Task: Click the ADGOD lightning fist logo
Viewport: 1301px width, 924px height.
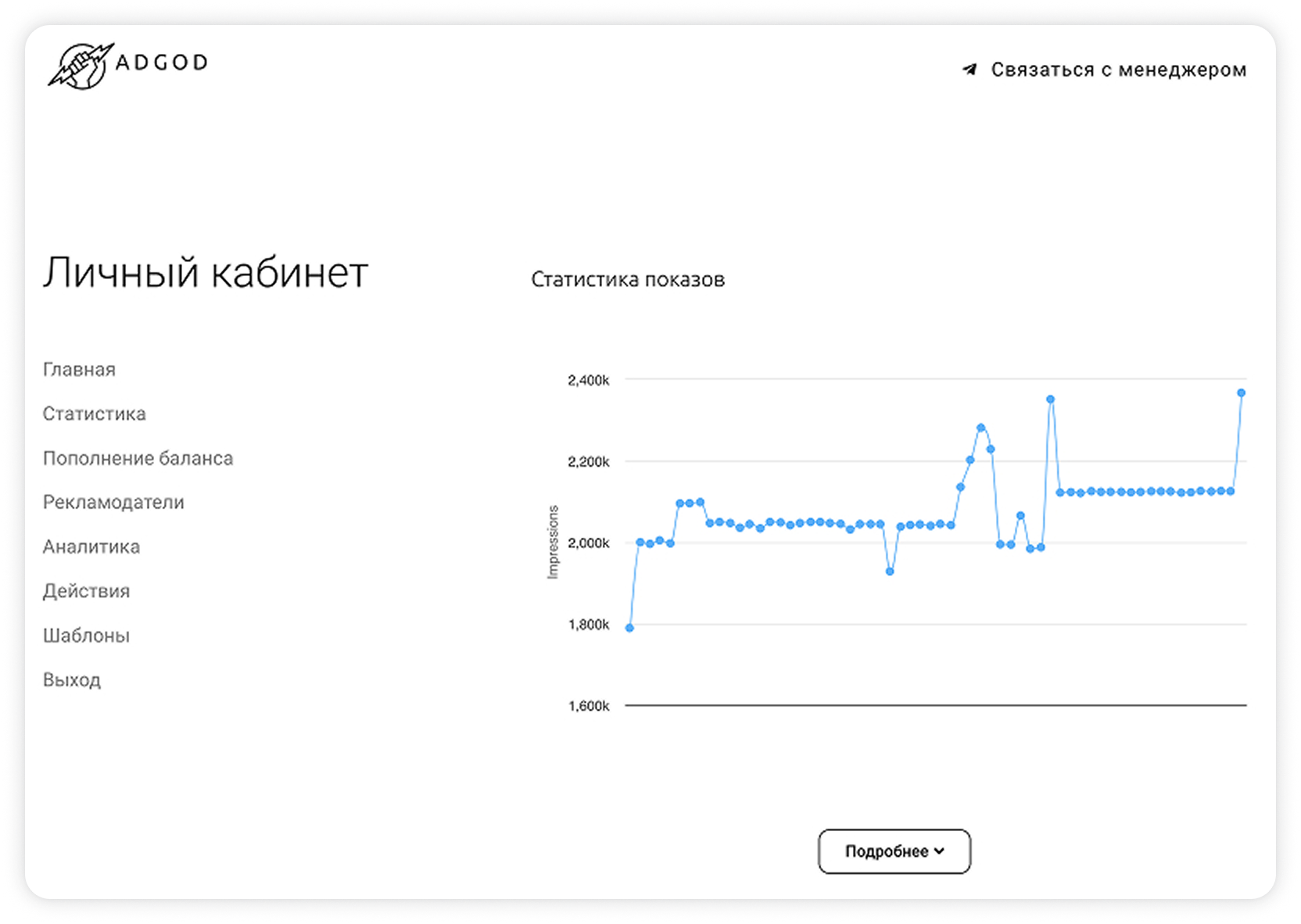Action: [80, 66]
